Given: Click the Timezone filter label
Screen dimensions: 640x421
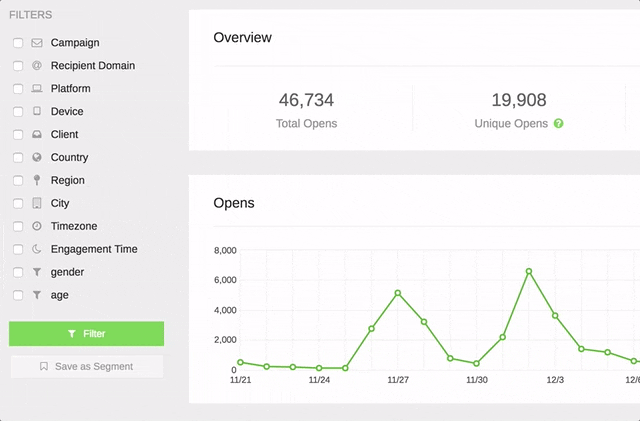Looking at the screenshot, I should click(74, 226).
